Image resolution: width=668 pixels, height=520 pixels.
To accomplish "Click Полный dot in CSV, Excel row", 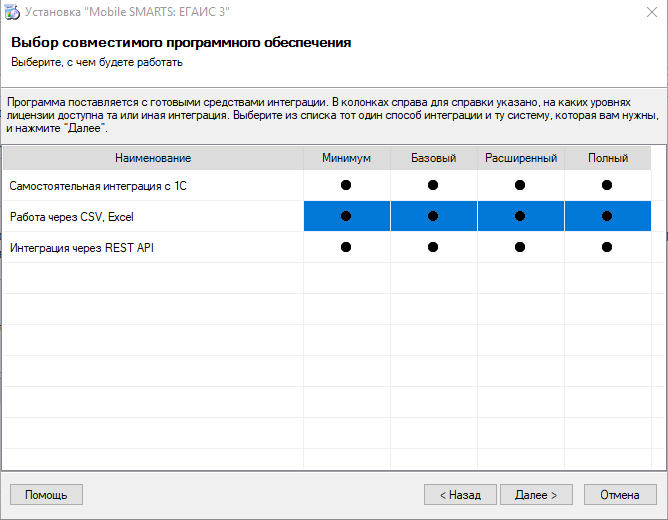I will 607,216.
